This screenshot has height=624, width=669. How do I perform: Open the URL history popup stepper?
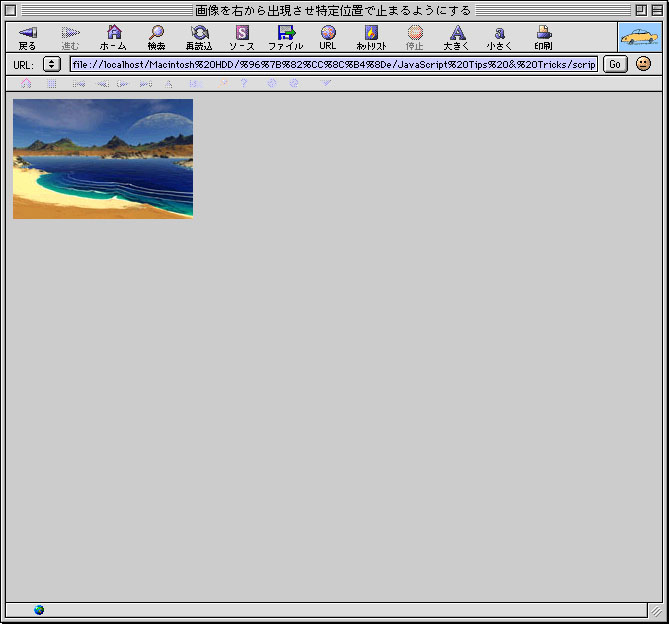coord(52,64)
